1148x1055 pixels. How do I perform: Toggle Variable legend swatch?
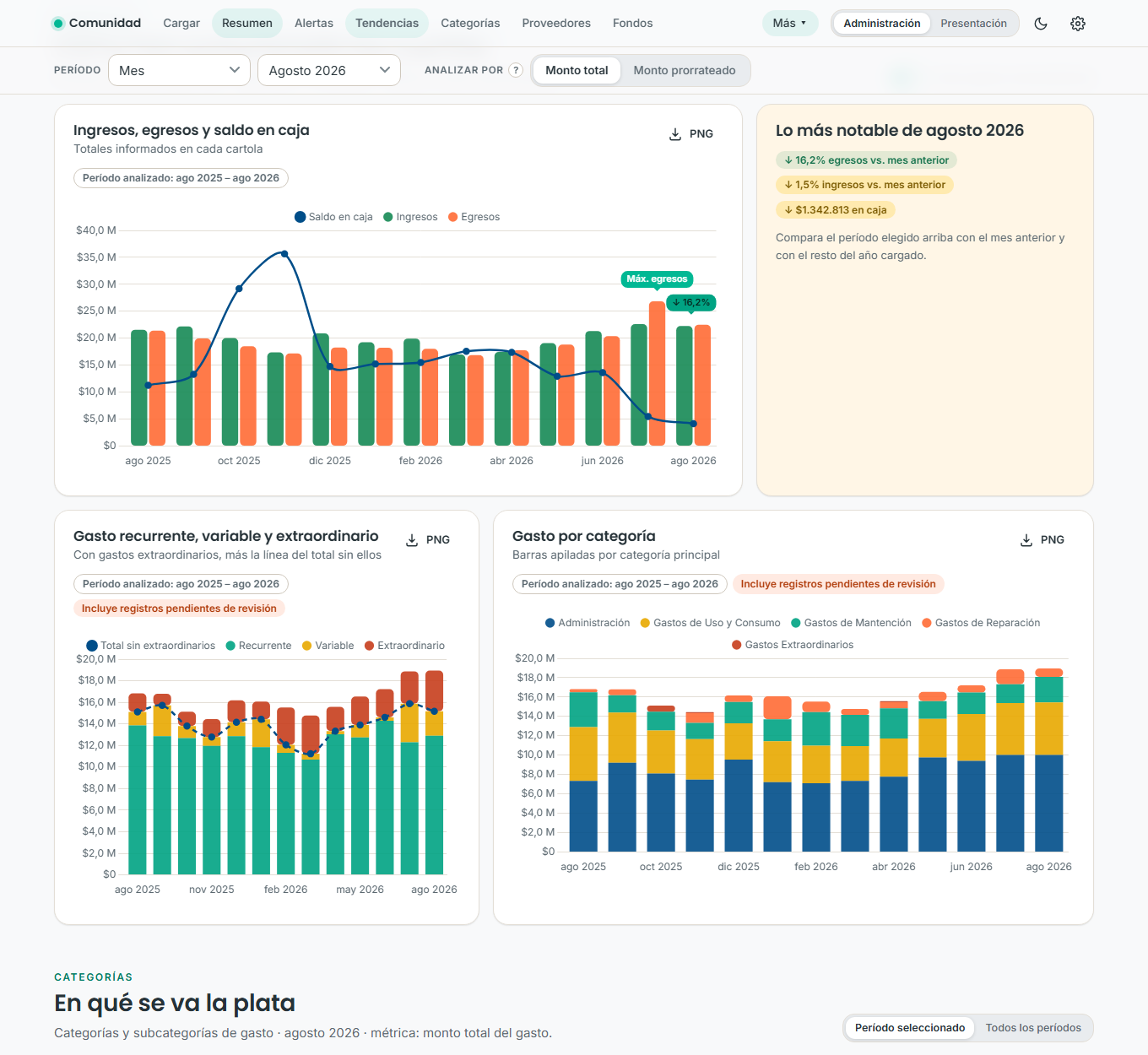point(307,646)
